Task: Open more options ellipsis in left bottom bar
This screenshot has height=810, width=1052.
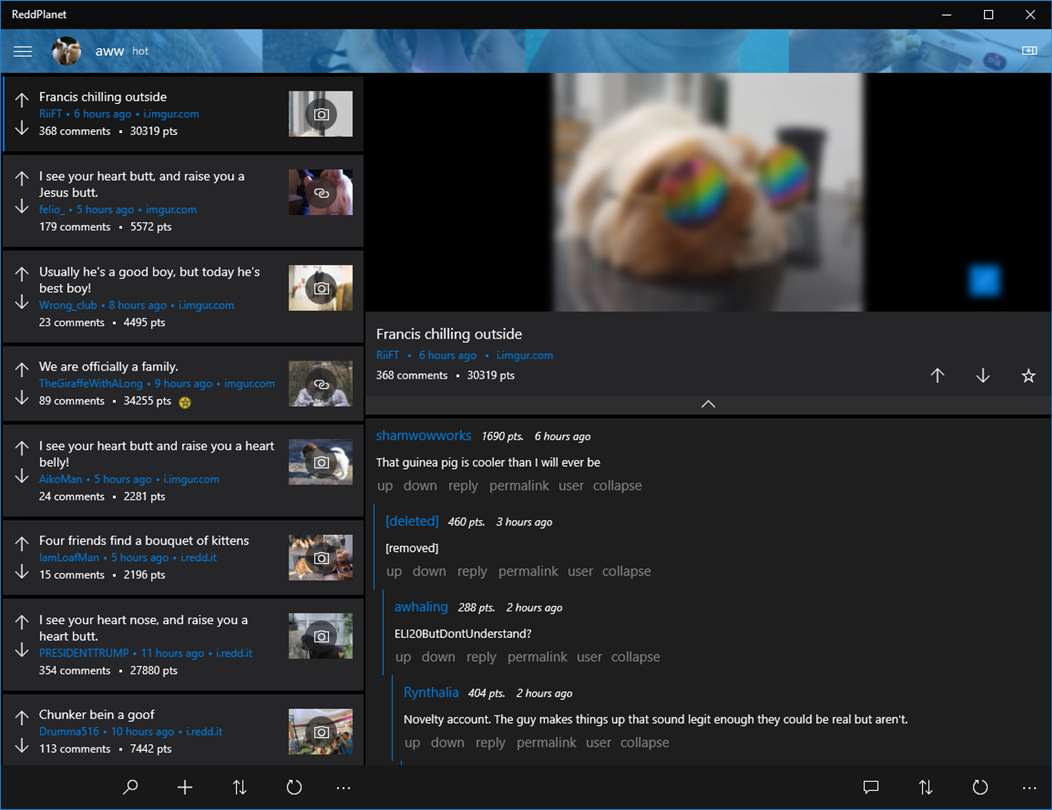Action: coord(344,788)
